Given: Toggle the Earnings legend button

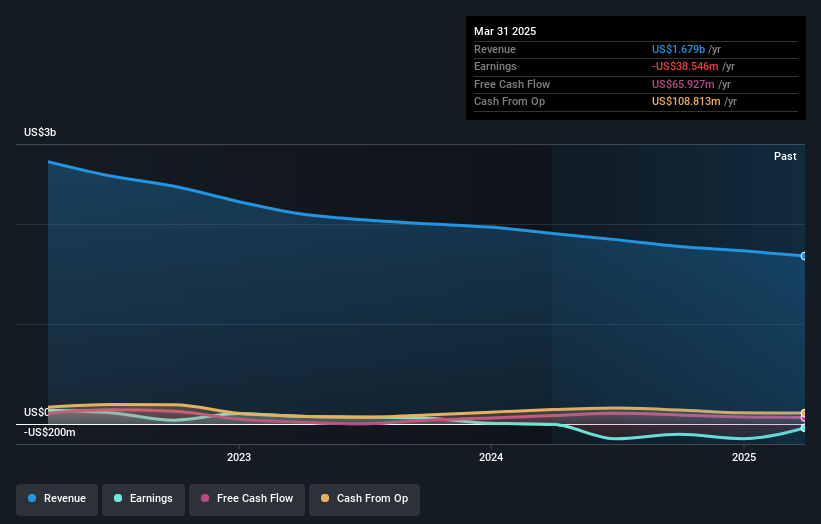Looking at the screenshot, I should [143, 499].
